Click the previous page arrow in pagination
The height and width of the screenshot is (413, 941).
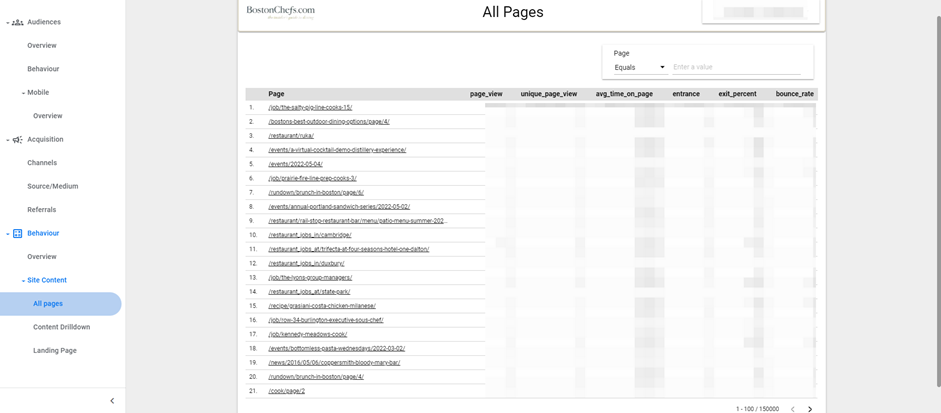tap(793, 409)
